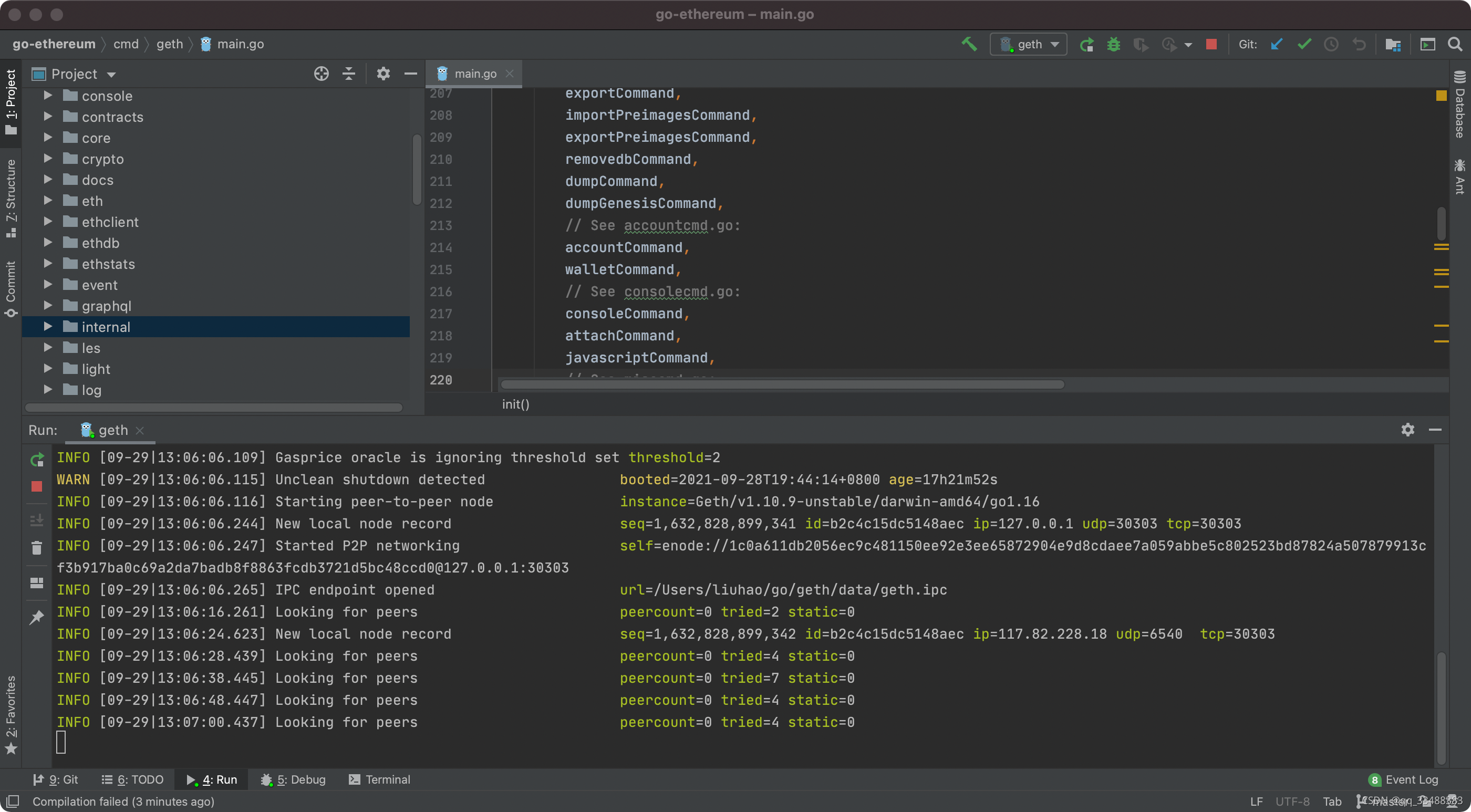Screen dimensions: 1471x812
Task: Open Git Show History clock icon
Action: click(1331, 44)
